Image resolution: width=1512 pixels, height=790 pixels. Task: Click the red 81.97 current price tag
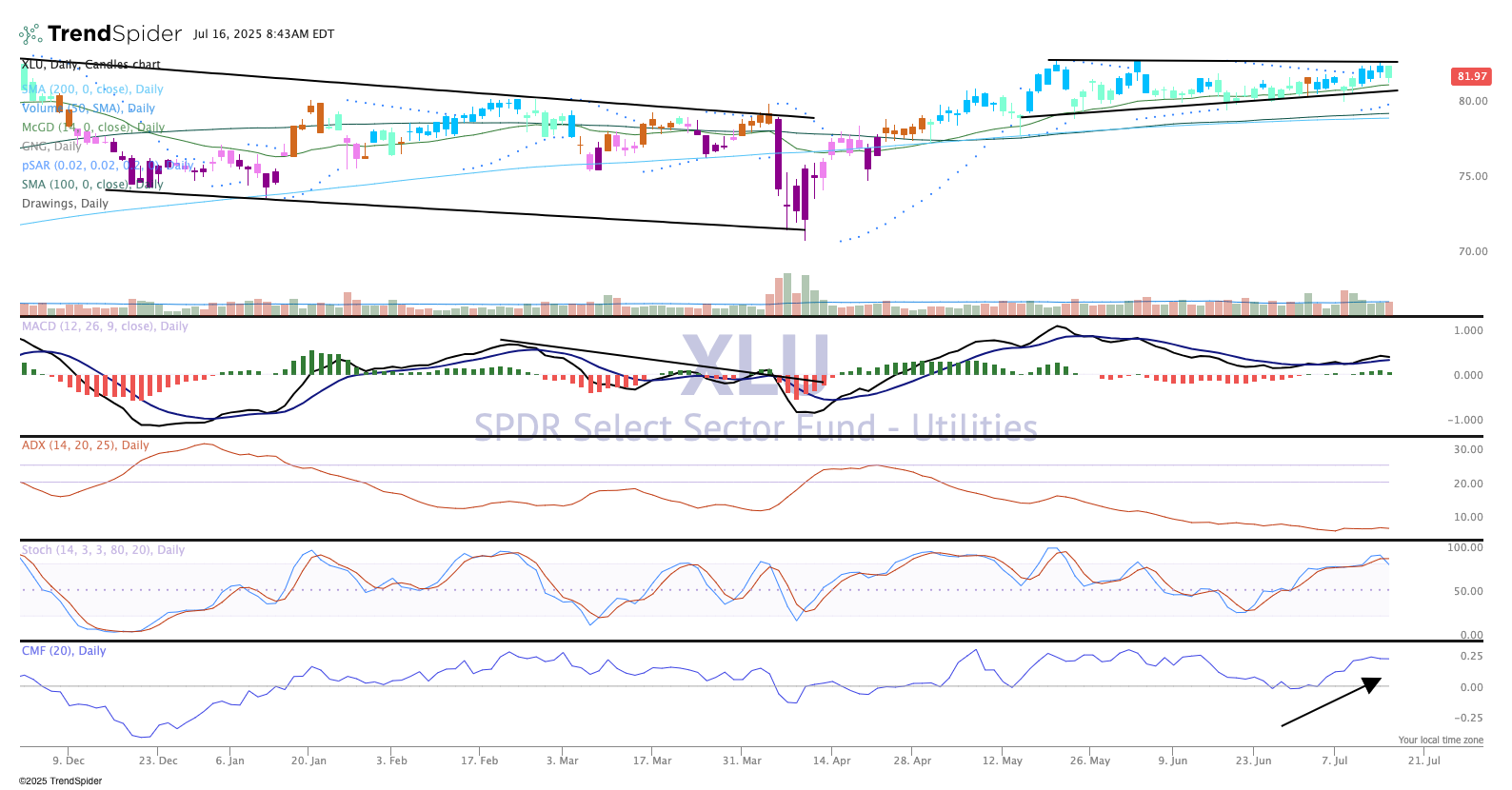tap(1471, 76)
